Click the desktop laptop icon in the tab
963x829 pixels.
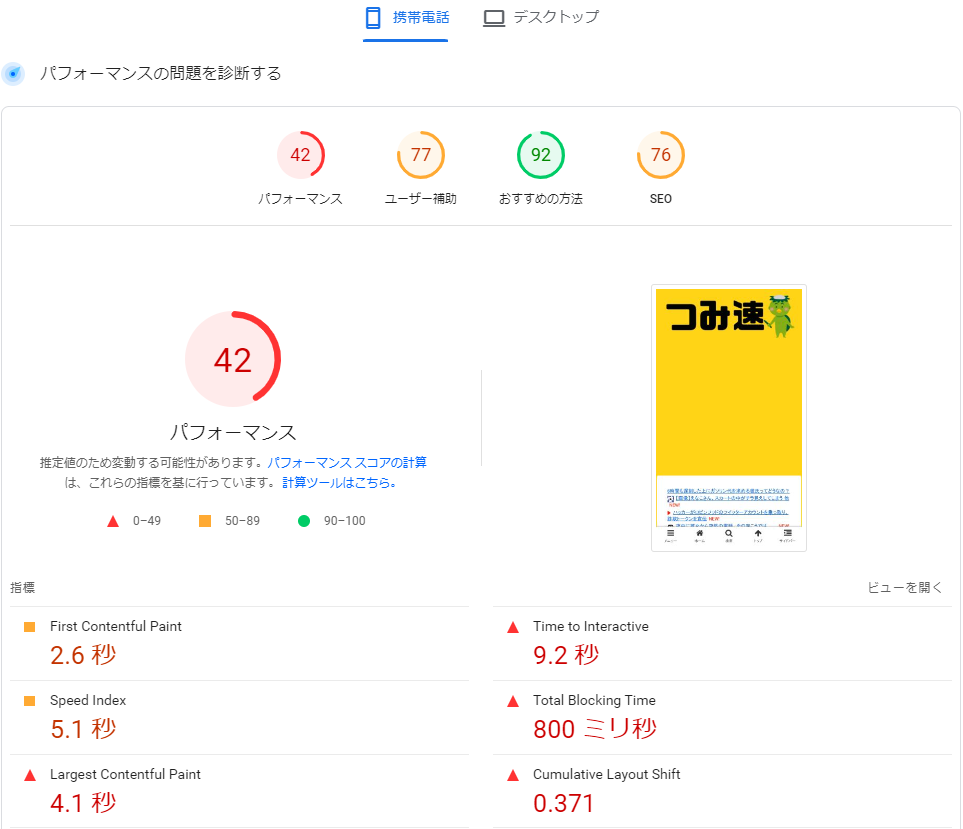click(x=494, y=18)
